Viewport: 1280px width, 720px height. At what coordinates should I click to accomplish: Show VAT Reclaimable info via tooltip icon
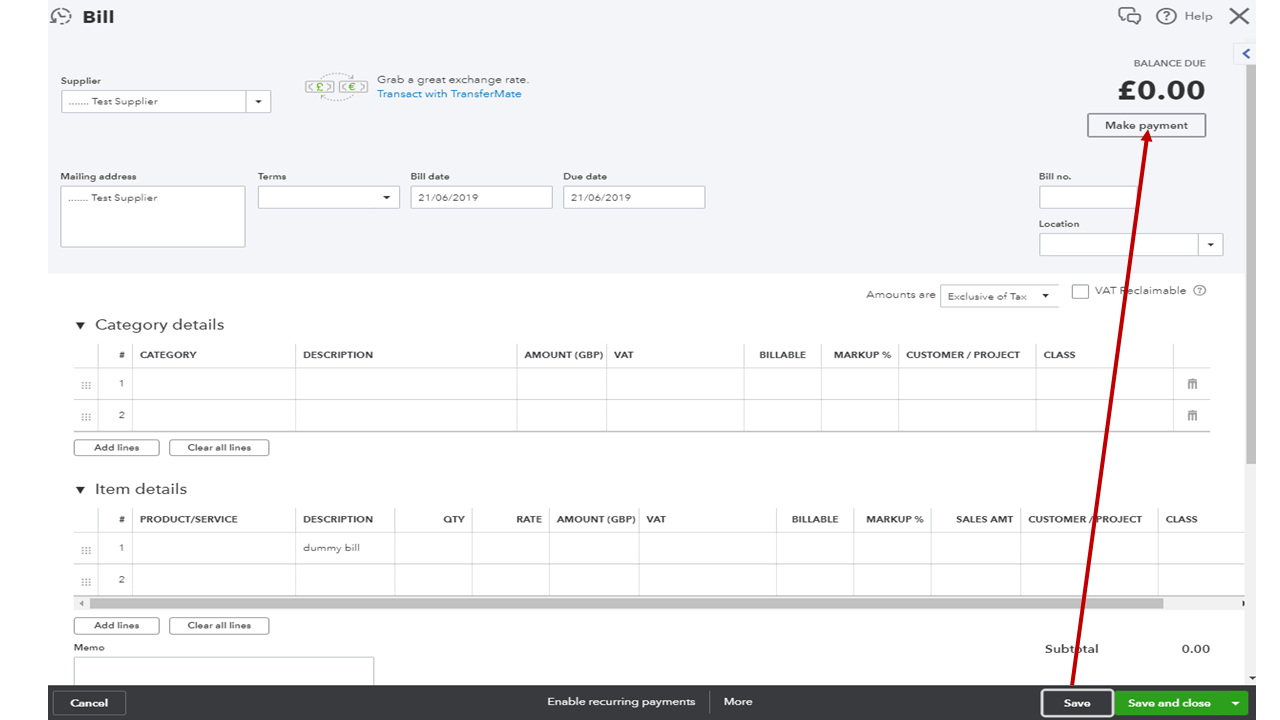1199,290
